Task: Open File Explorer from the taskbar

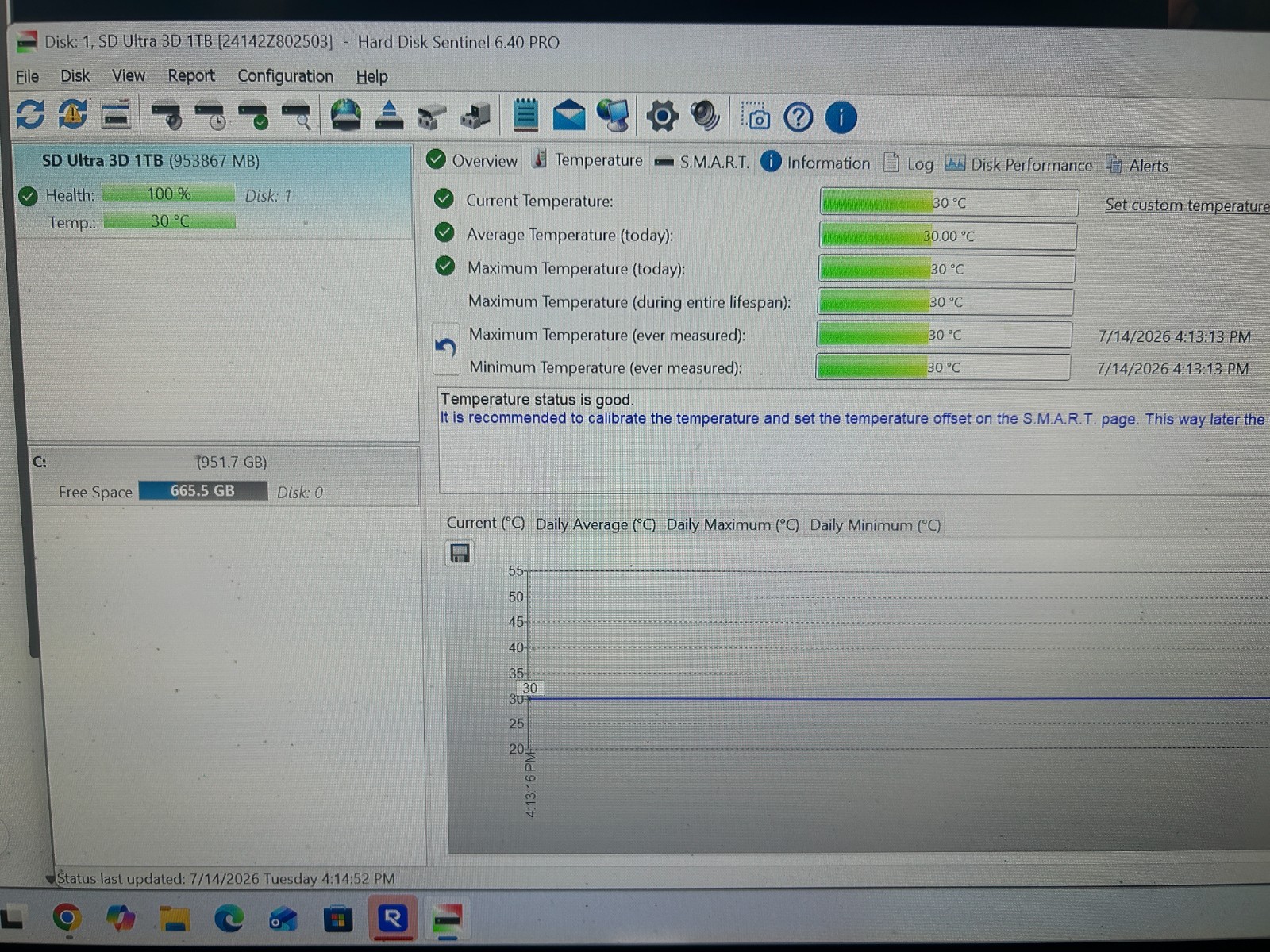Action: [x=174, y=919]
